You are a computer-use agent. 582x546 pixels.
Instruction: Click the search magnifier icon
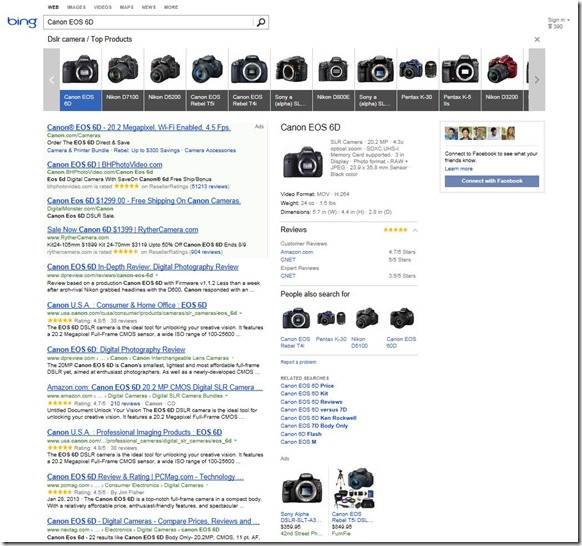[261, 22]
